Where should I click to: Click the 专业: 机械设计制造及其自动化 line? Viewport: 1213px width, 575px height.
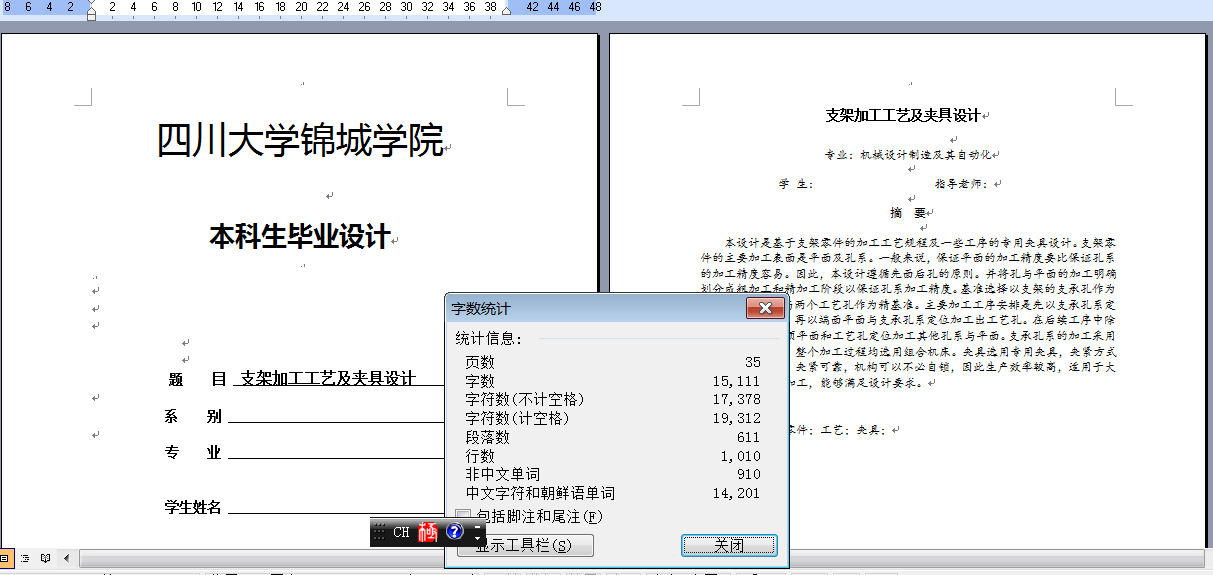907,155
